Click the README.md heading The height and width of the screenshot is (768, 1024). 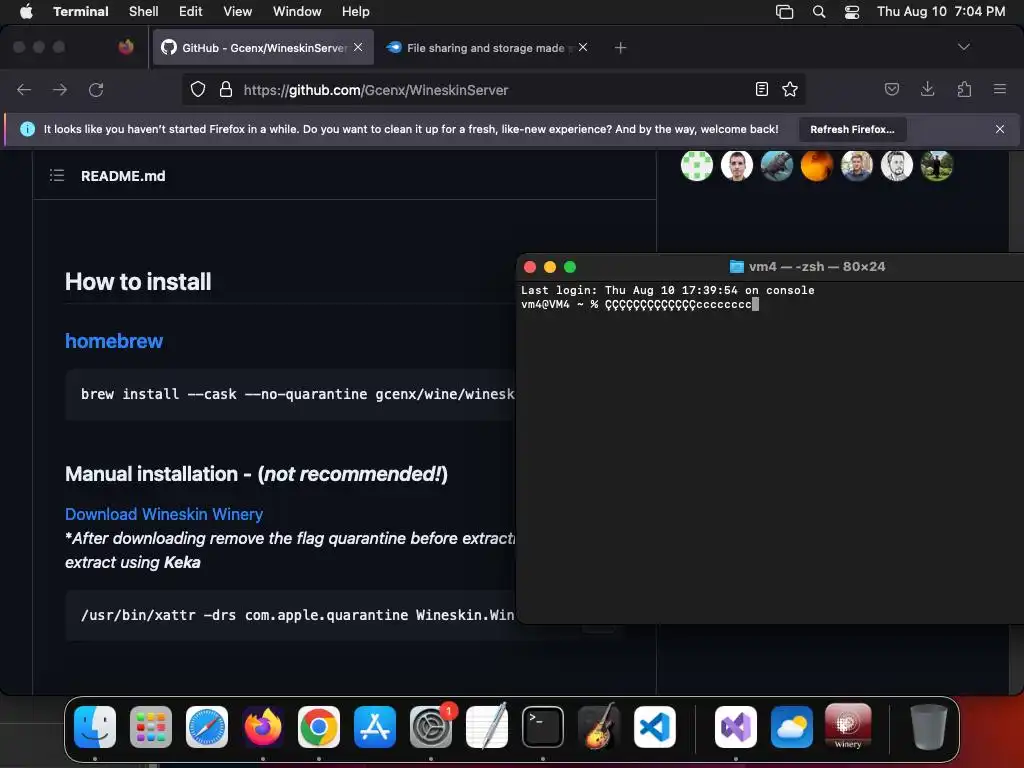(123, 176)
